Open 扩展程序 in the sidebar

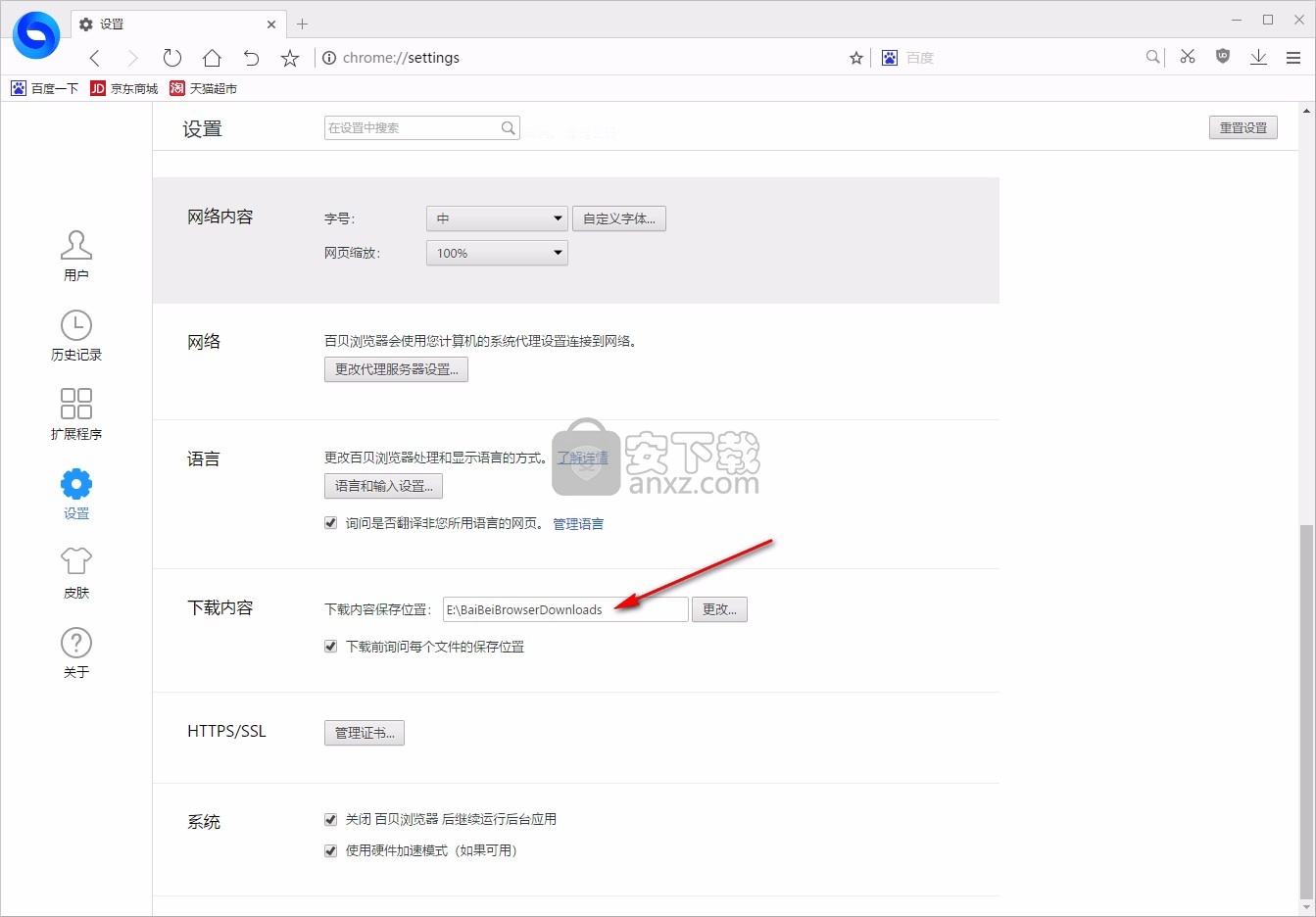[76, 414]
